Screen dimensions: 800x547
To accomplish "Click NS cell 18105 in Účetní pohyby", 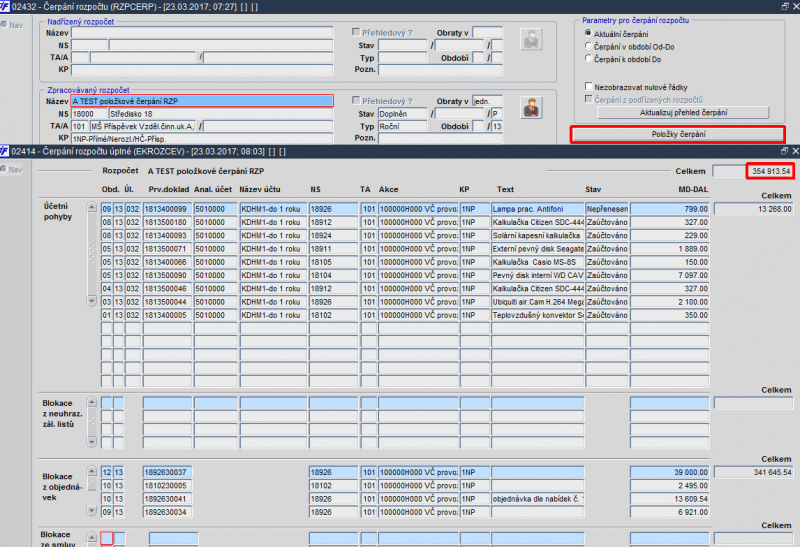I will [x=333, y=262].
